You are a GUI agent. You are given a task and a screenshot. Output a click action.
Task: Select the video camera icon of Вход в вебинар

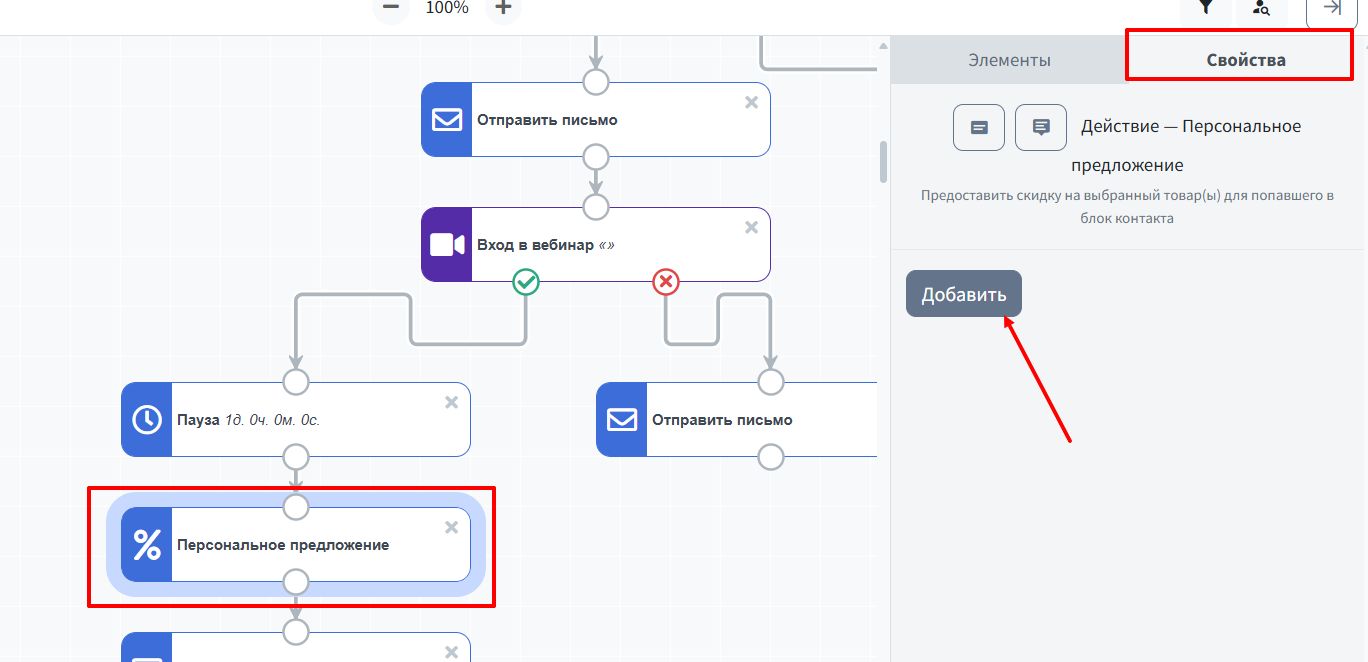(x=446, y=245)
